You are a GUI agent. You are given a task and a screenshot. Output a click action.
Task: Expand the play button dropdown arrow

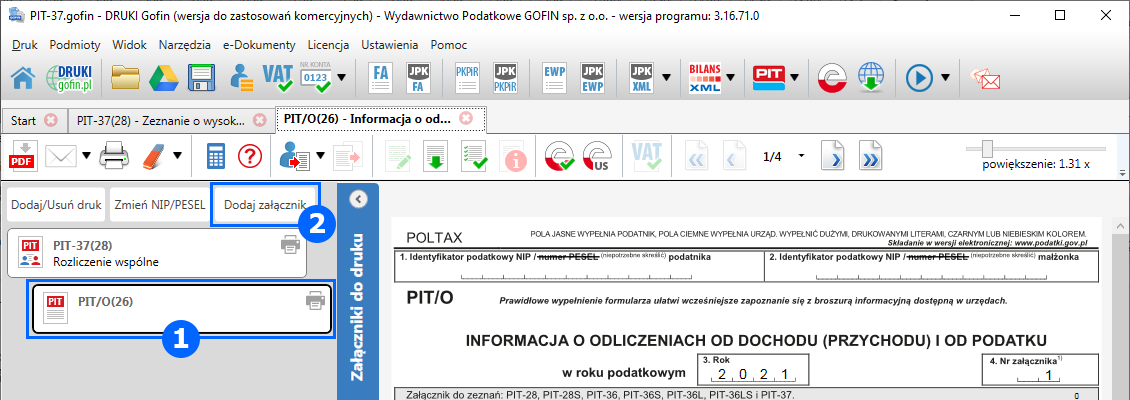coord(945,76)
